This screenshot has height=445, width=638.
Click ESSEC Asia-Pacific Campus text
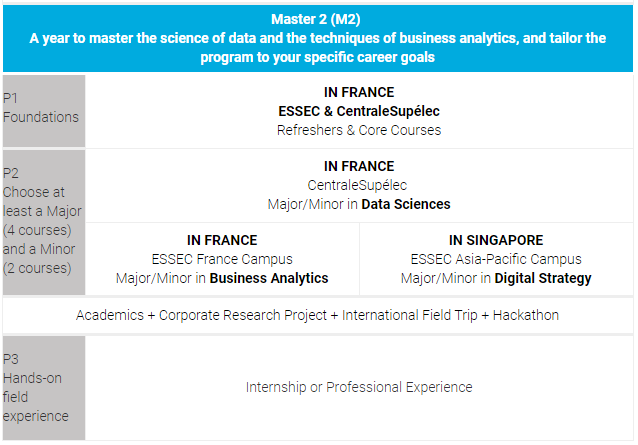point(496,260)
